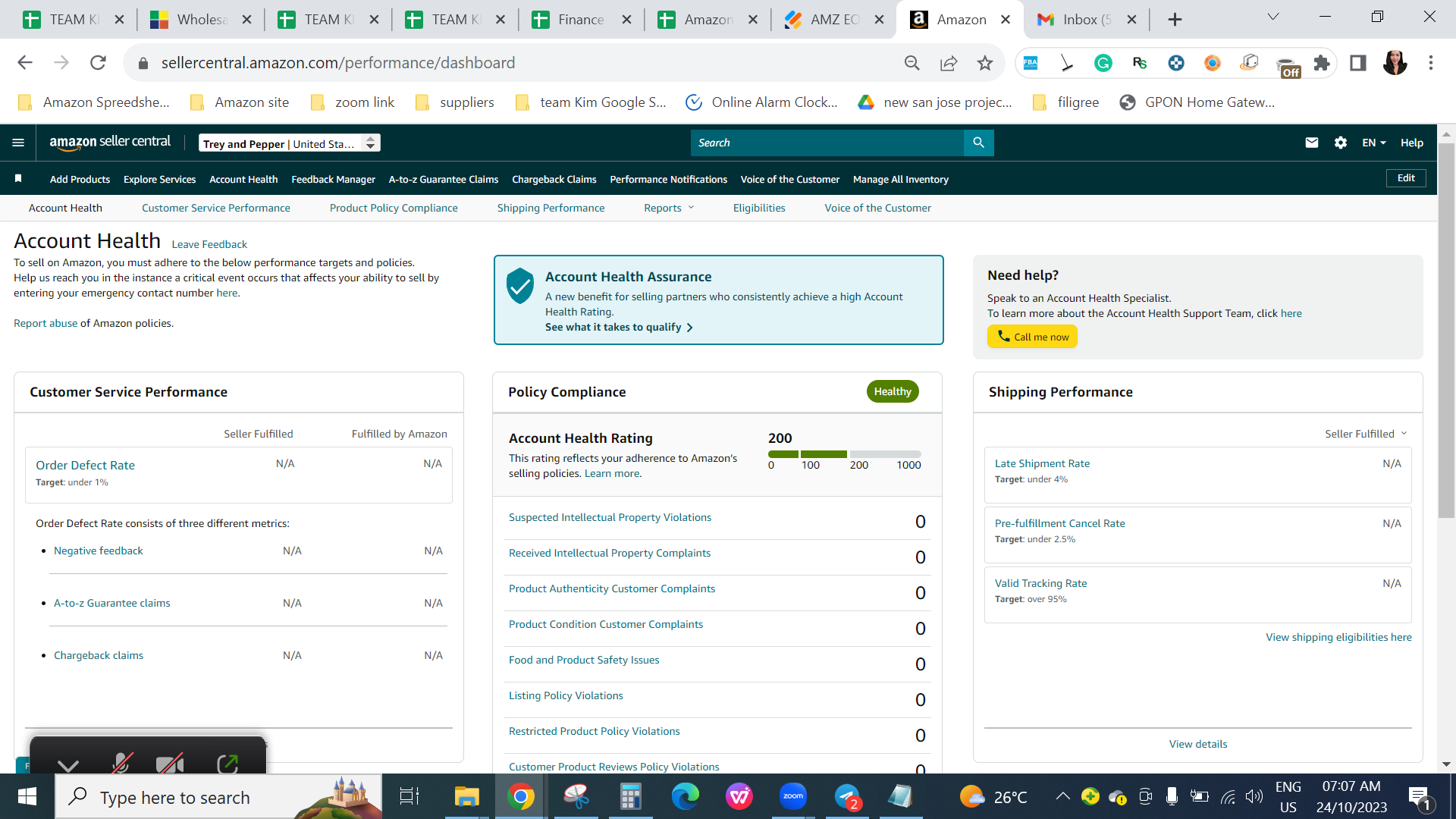1456x819 pixels.
Task: Click the Windows Start button
Action: pyautogui.click(x=27, y=797)
